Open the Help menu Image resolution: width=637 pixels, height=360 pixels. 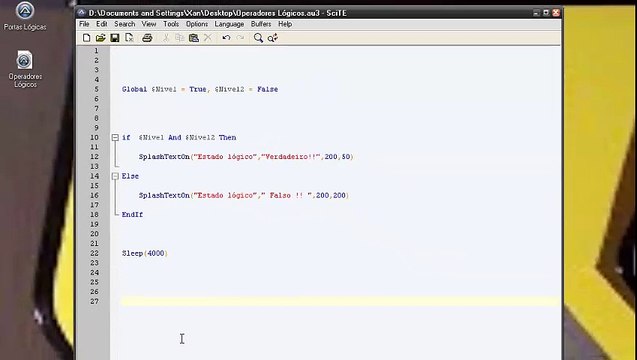(x=285, y=24)
